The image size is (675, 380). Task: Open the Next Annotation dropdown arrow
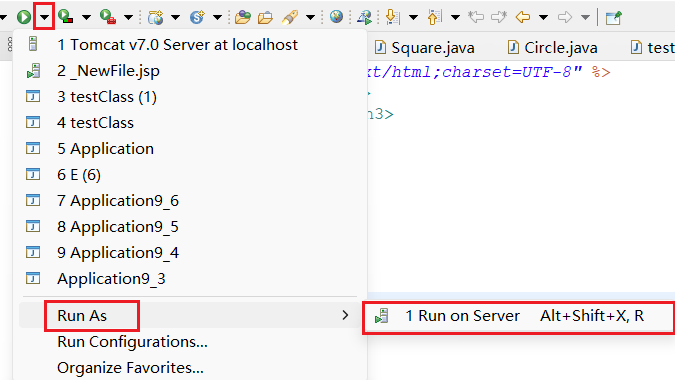point(413,17)
